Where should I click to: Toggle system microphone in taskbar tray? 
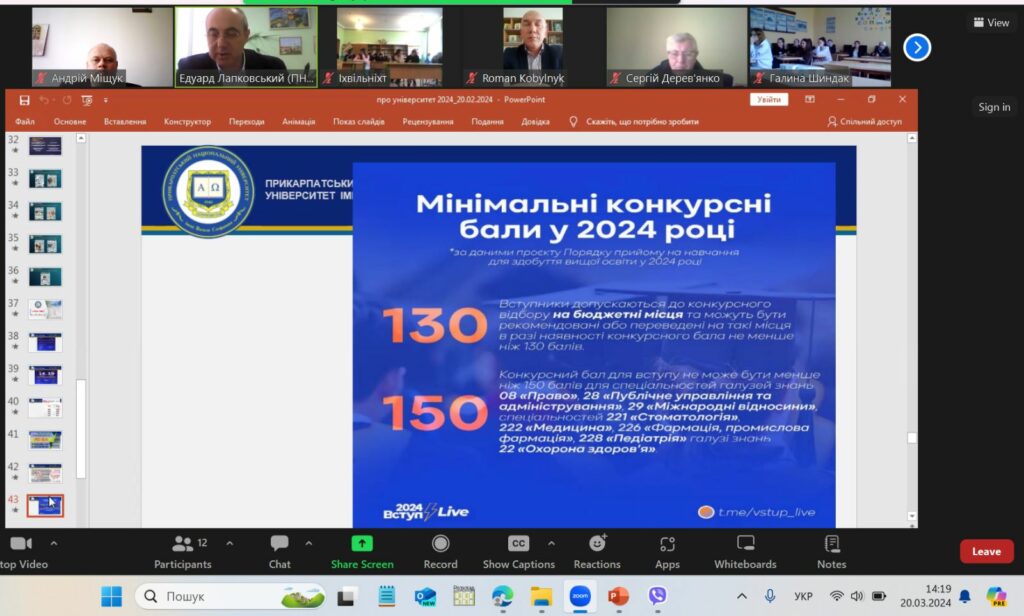tap(769, 596)
